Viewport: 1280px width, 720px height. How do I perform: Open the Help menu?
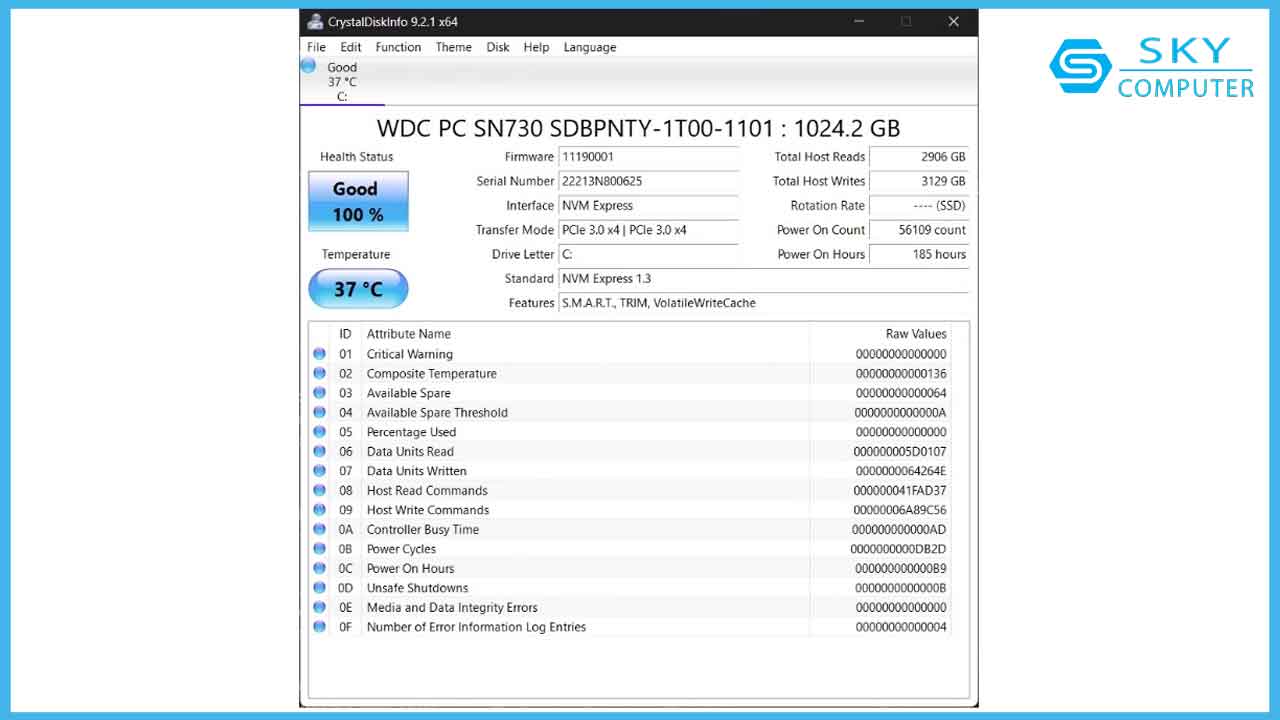pyautogui.click(x=536, y=47)
